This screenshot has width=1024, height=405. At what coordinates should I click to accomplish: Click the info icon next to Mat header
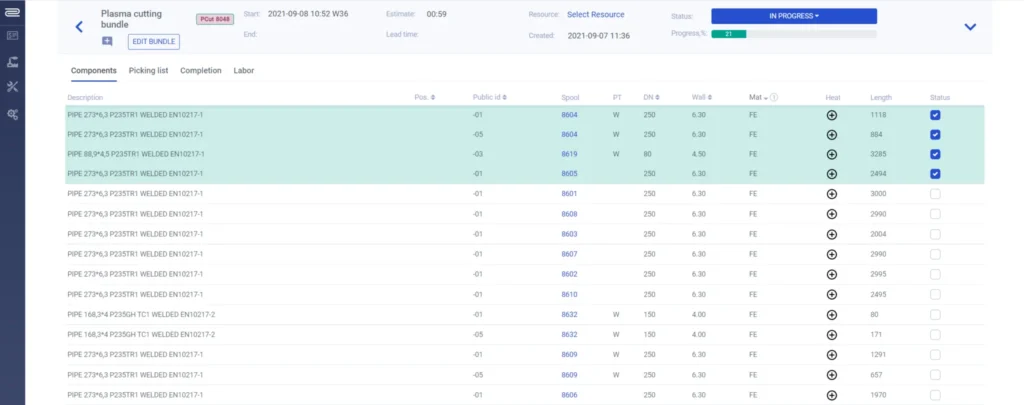774,97
